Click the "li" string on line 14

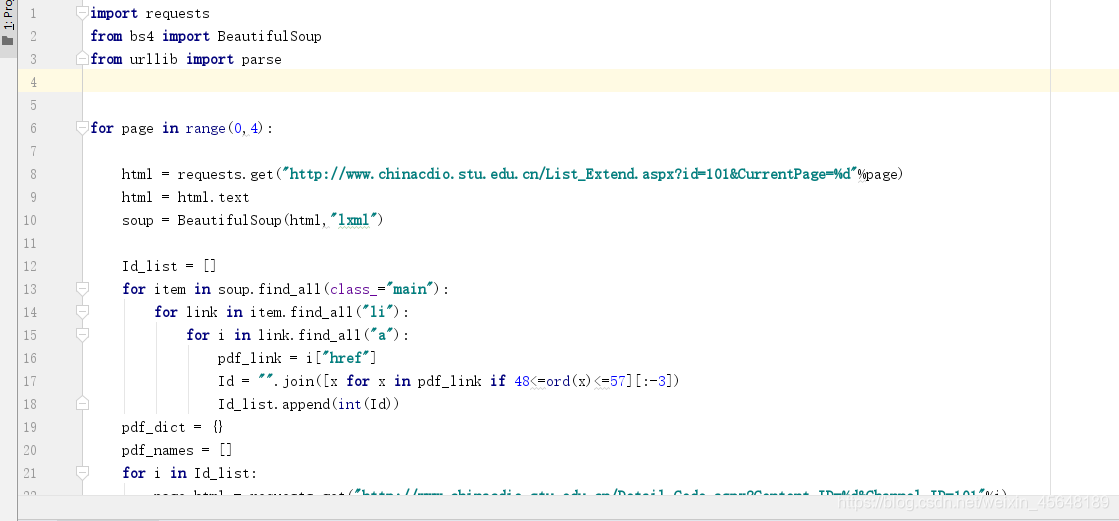[x=379, y=312]
